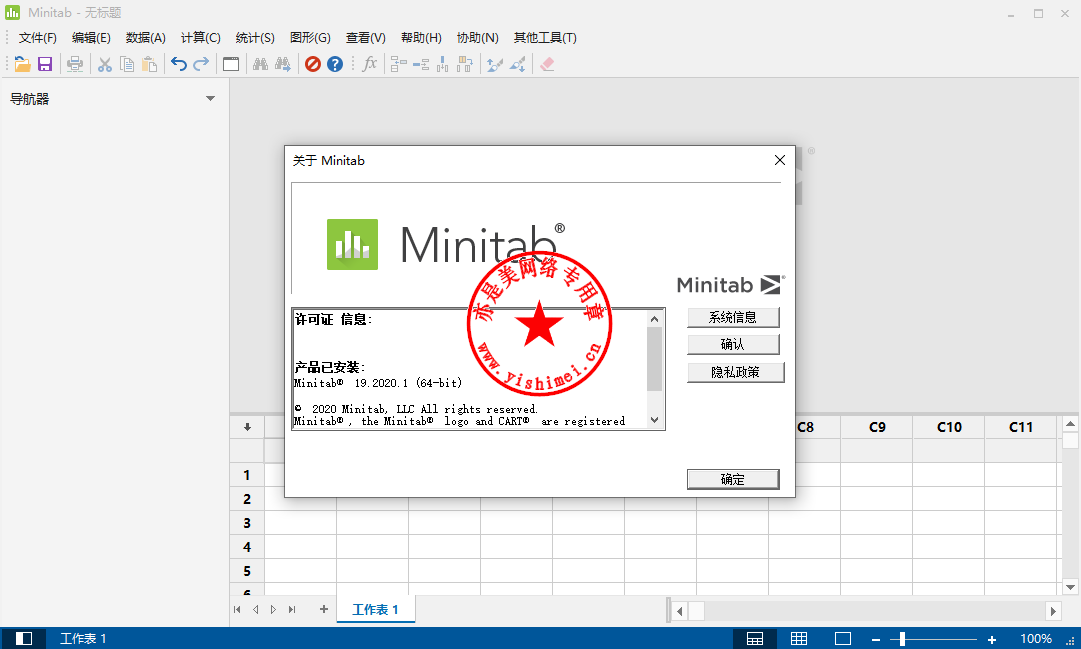Open the 文件(F) menu
Image resolution: width=1081 pixels, height=649 pixels.
37,38
